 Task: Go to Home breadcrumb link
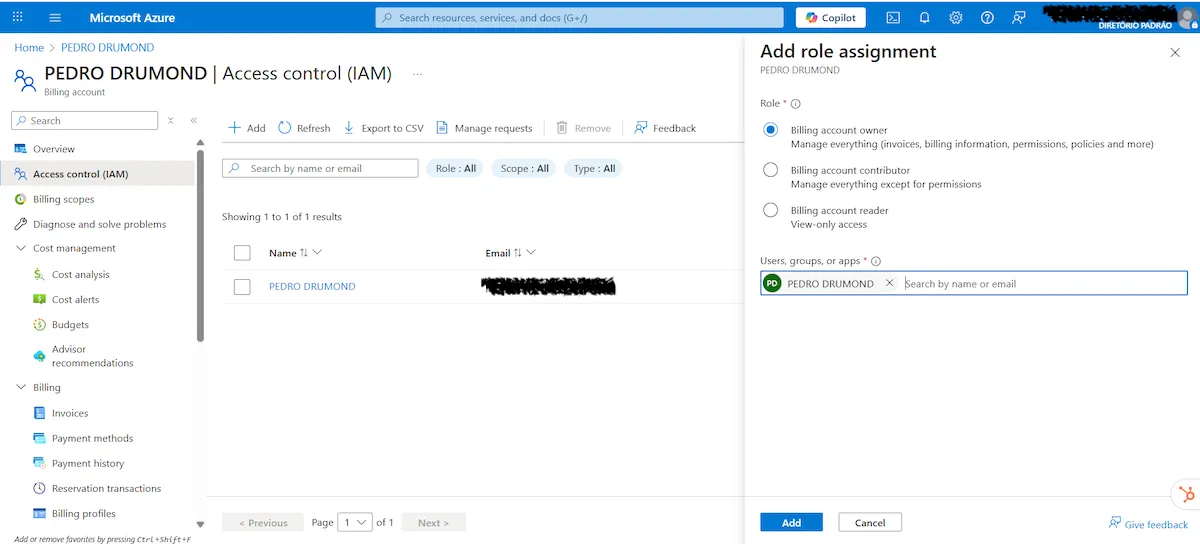click(29, 47)
